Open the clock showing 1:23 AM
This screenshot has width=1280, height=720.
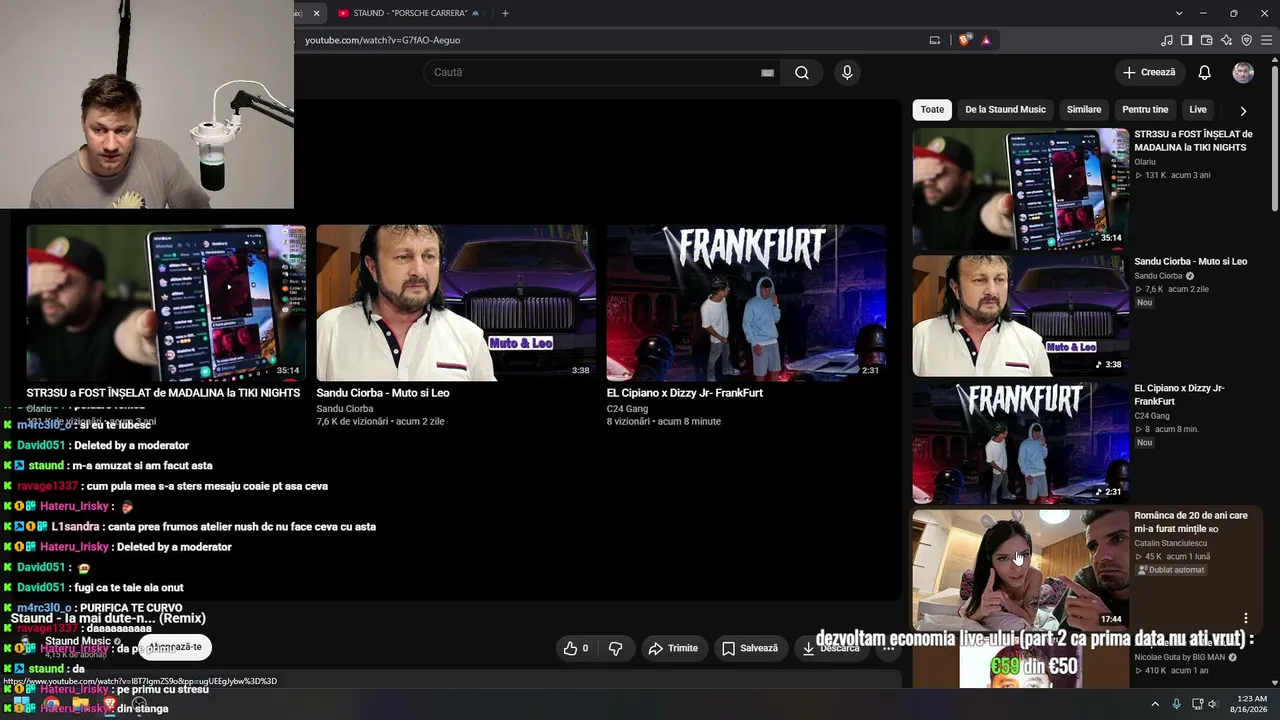(1249, 704)
